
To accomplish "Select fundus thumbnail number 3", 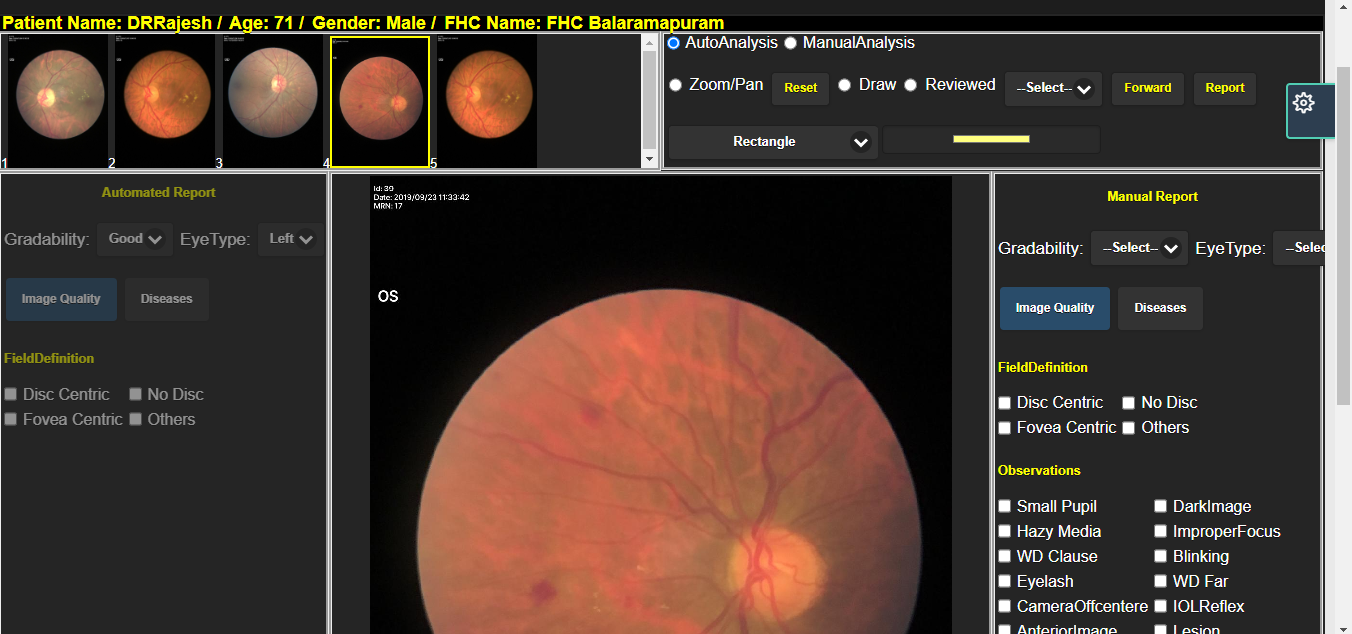I will 272,102.
